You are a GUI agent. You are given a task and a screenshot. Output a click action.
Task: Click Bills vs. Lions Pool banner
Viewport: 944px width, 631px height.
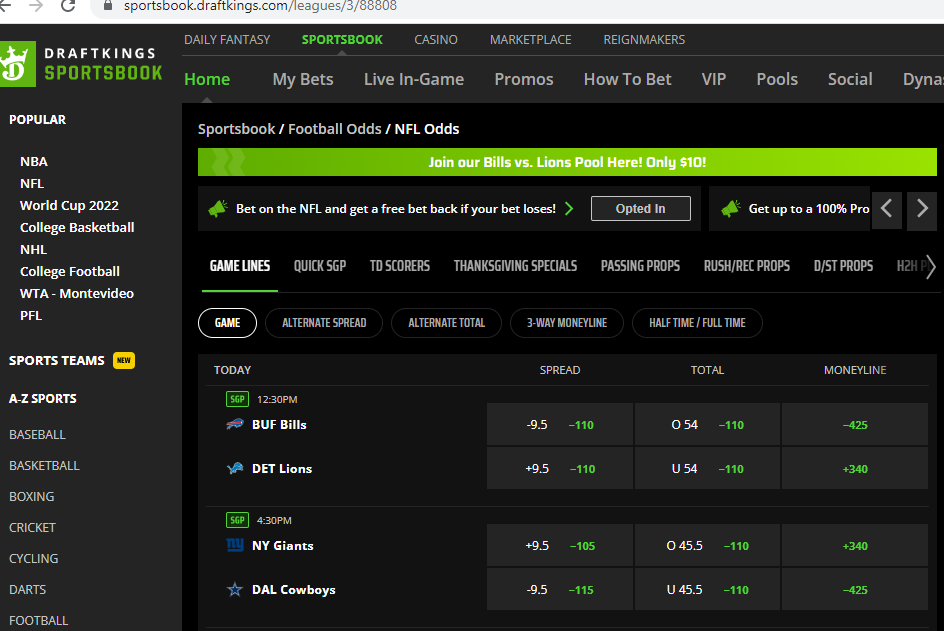(567, 162)
